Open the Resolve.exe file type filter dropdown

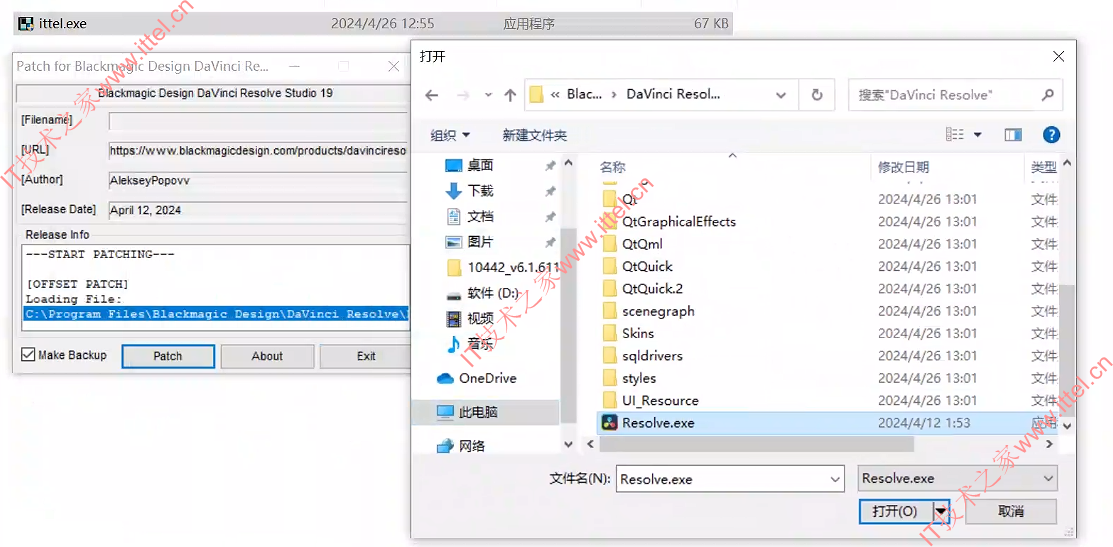(958, 479)
